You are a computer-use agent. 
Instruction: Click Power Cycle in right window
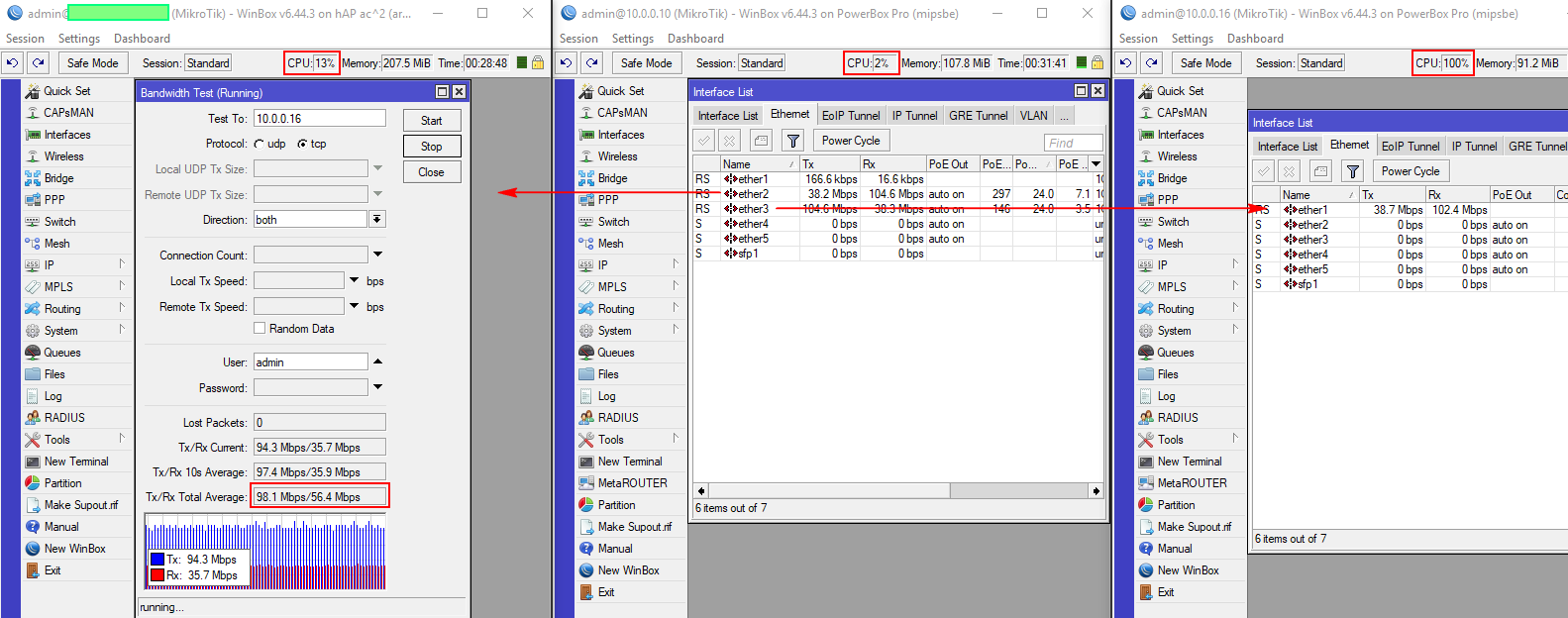(1411, 171)
